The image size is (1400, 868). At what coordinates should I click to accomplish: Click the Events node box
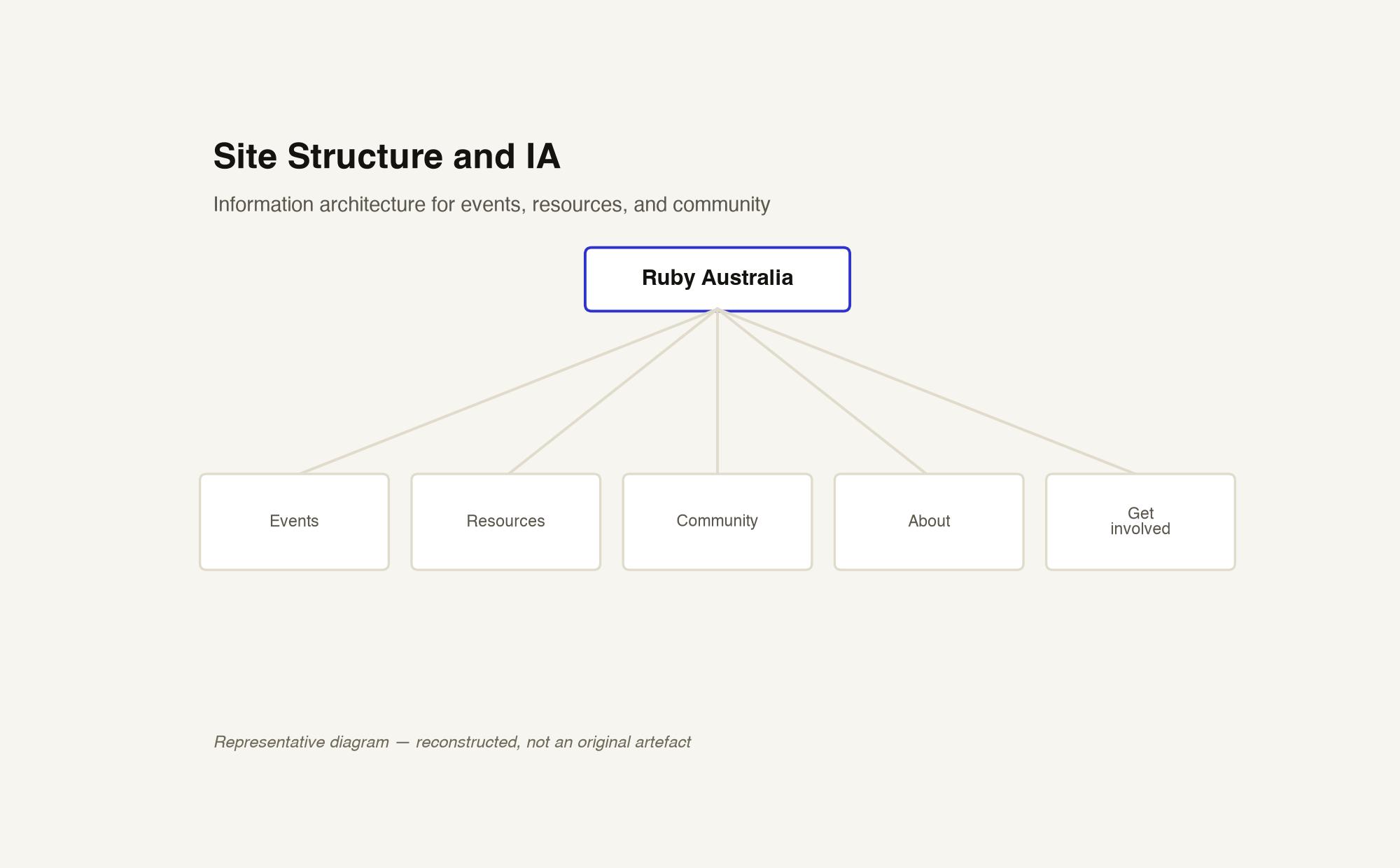click(294, 521)
